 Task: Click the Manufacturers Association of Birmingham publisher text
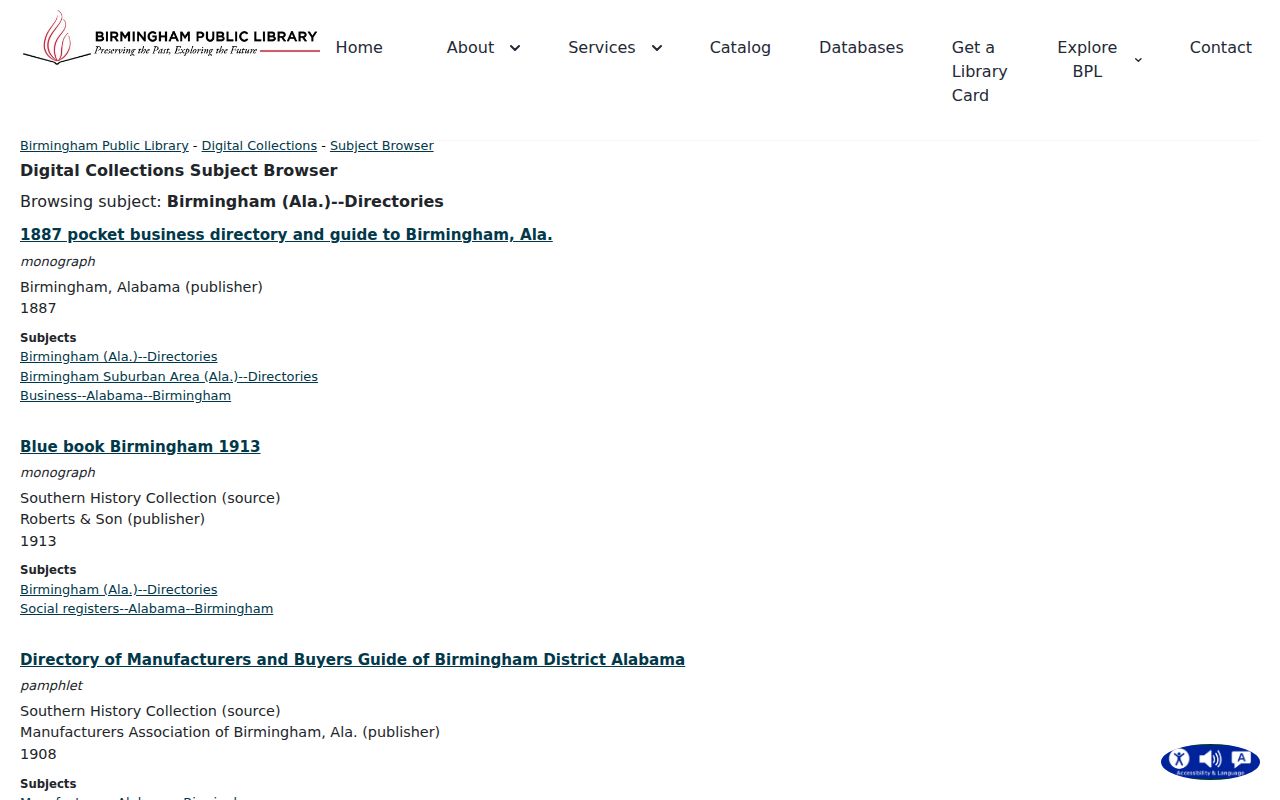[x=230, y=732]
